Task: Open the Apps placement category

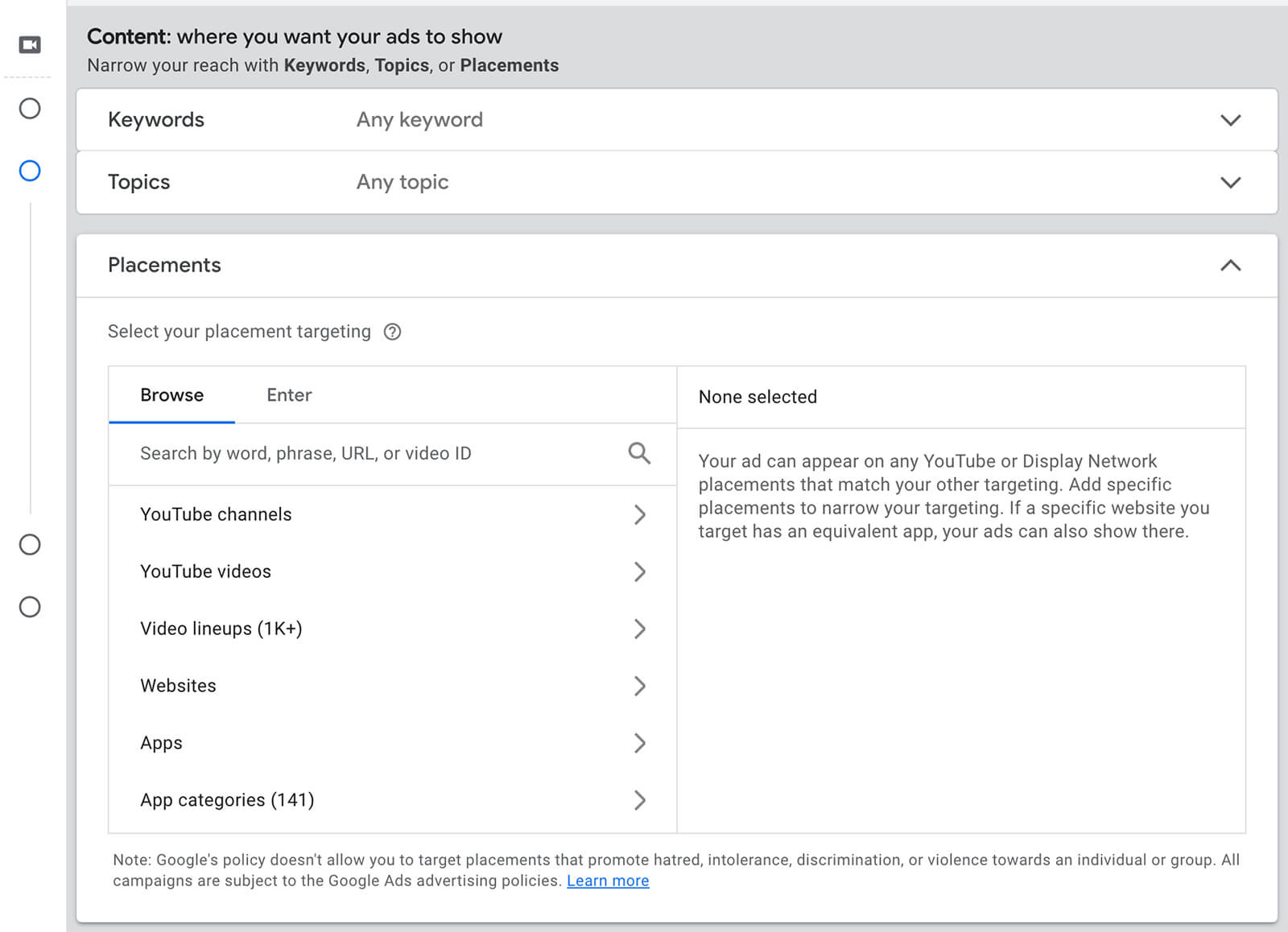Action: pyautogui.click(x=161, y=744)
